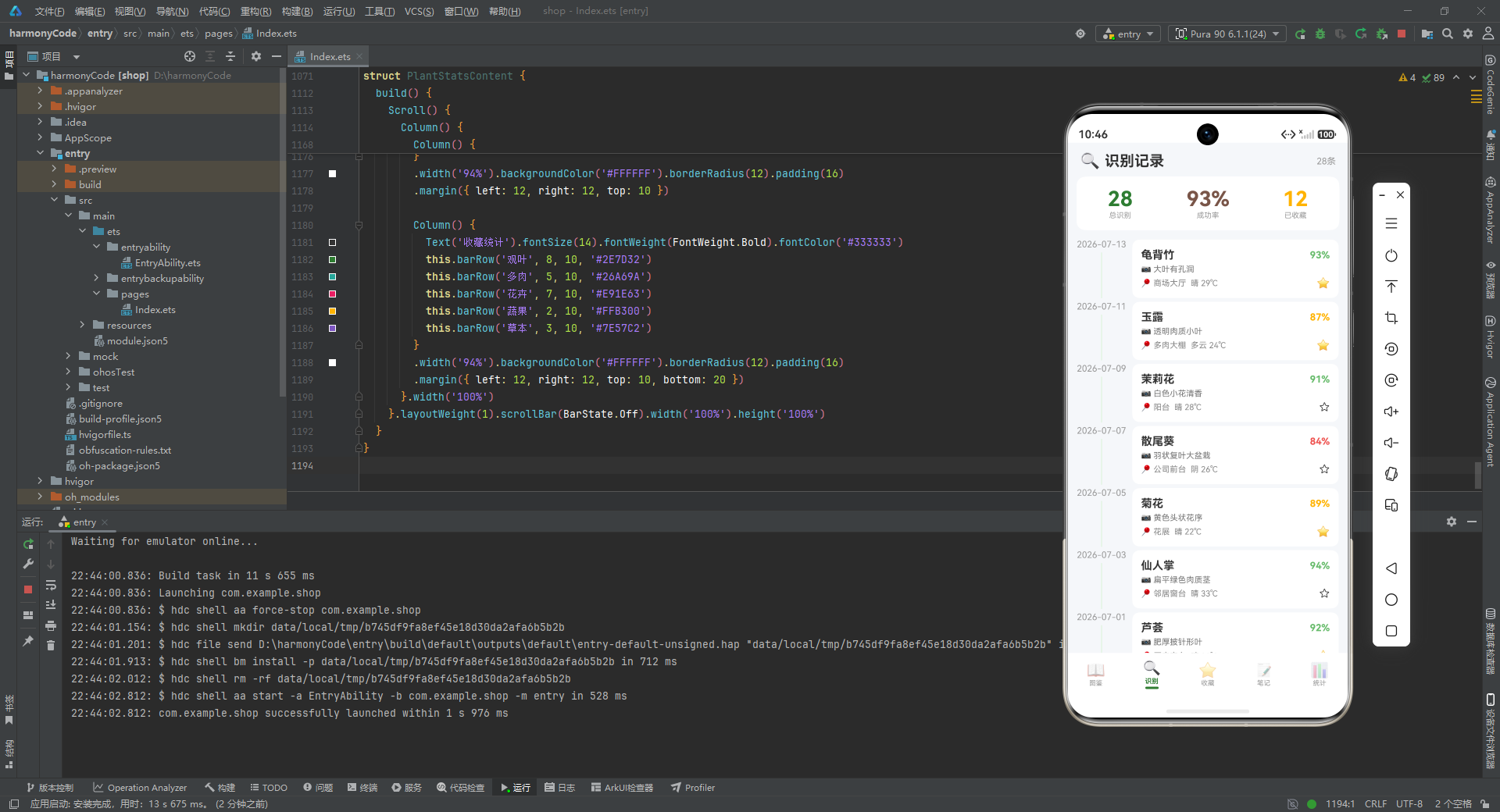This screenshot has width=1500, height=812.
Task: Click the emulator back triangle button
Action: [1391, 568]
